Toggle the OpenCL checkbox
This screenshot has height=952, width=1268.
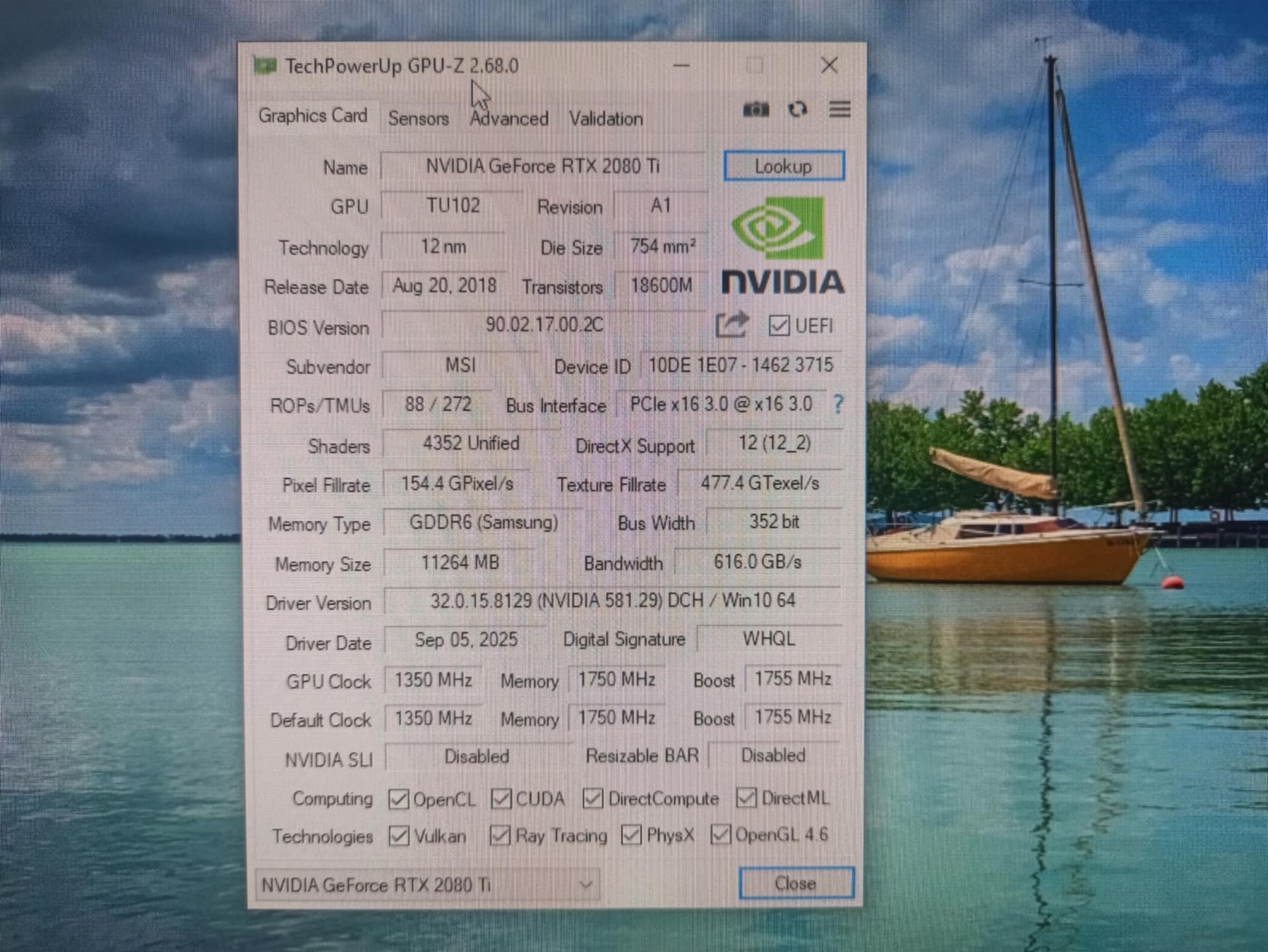[399, 799]
